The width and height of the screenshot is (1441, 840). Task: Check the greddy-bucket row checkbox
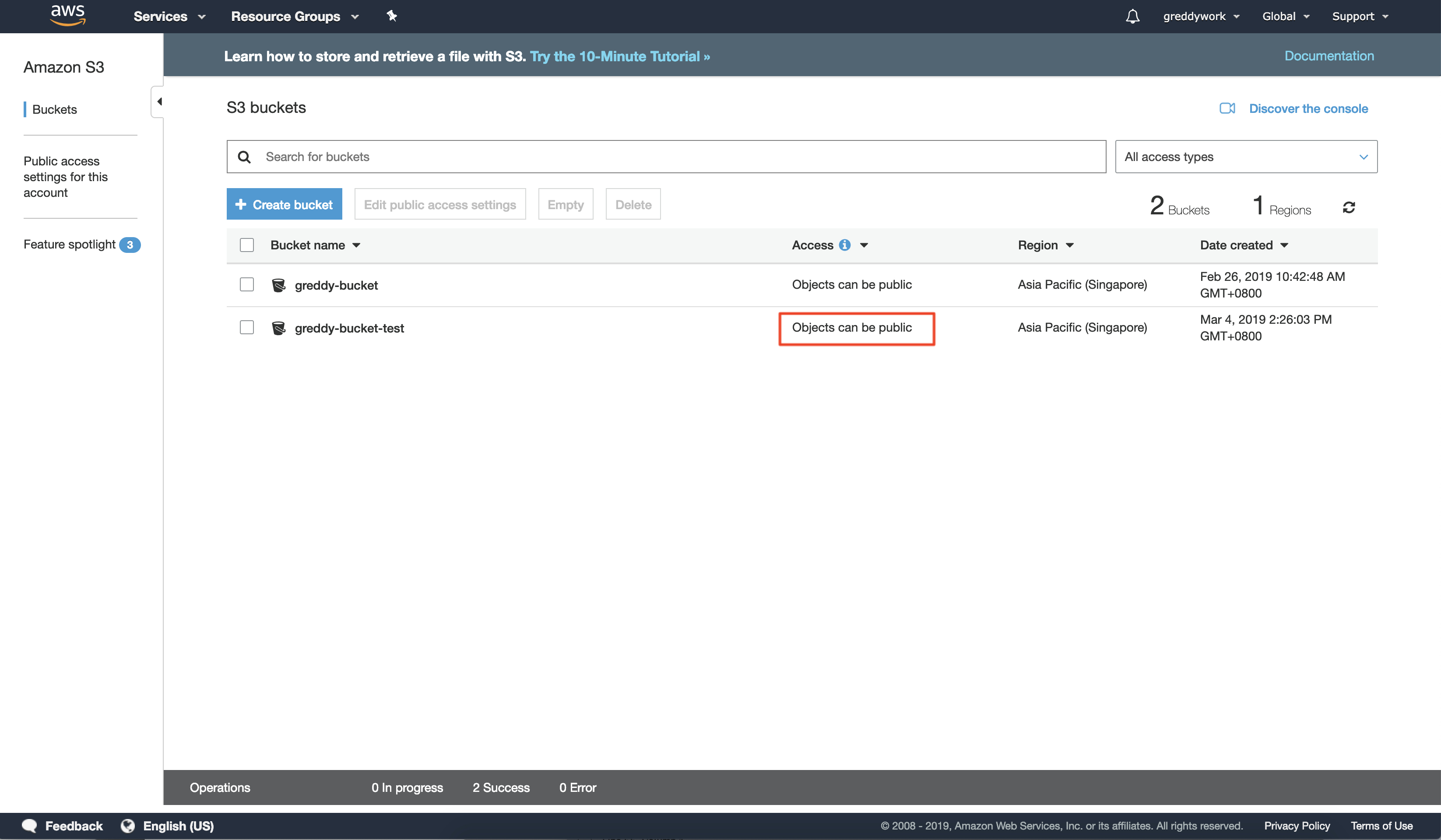pos(246,284)
